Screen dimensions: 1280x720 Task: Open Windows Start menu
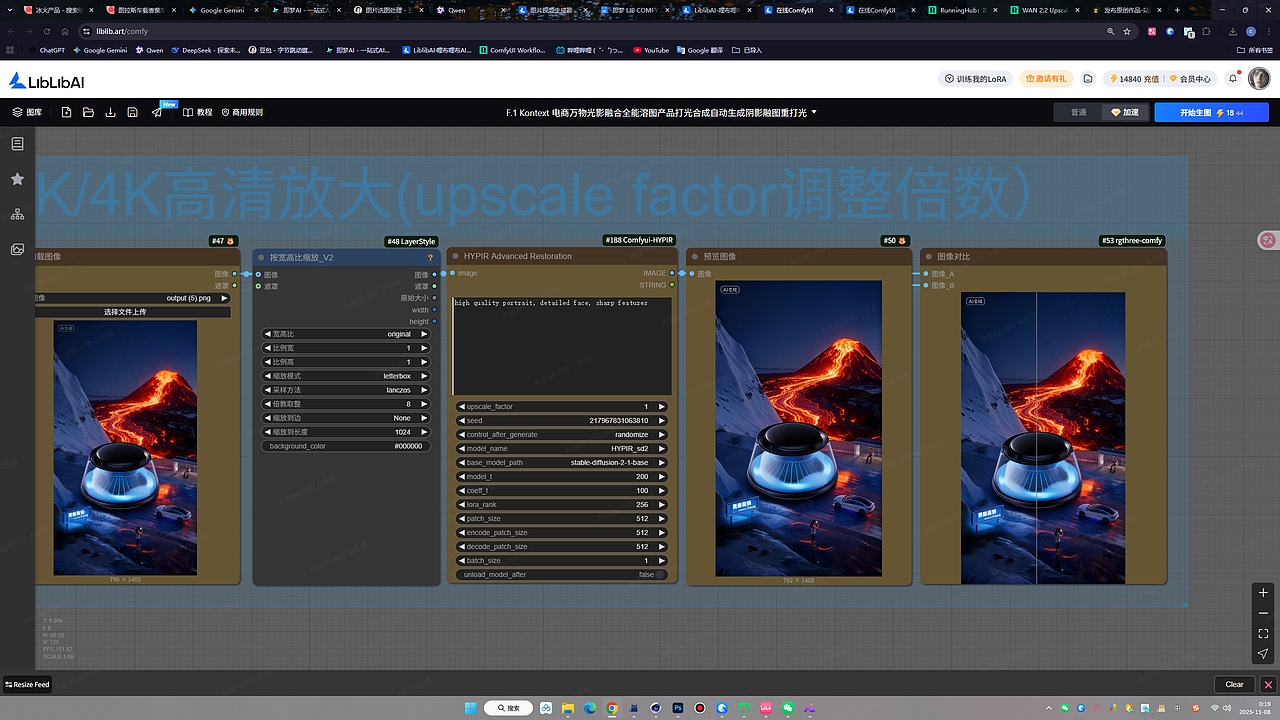click(x=470, y=708)
